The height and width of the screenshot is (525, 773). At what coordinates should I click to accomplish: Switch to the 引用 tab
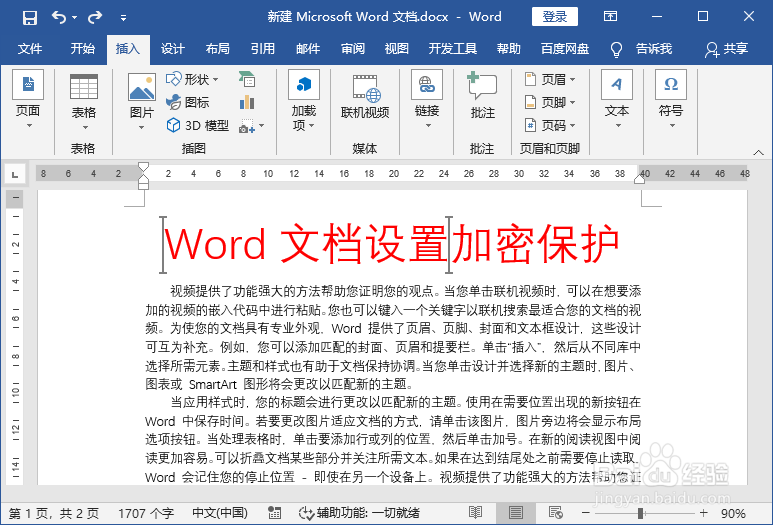(262, 49)
